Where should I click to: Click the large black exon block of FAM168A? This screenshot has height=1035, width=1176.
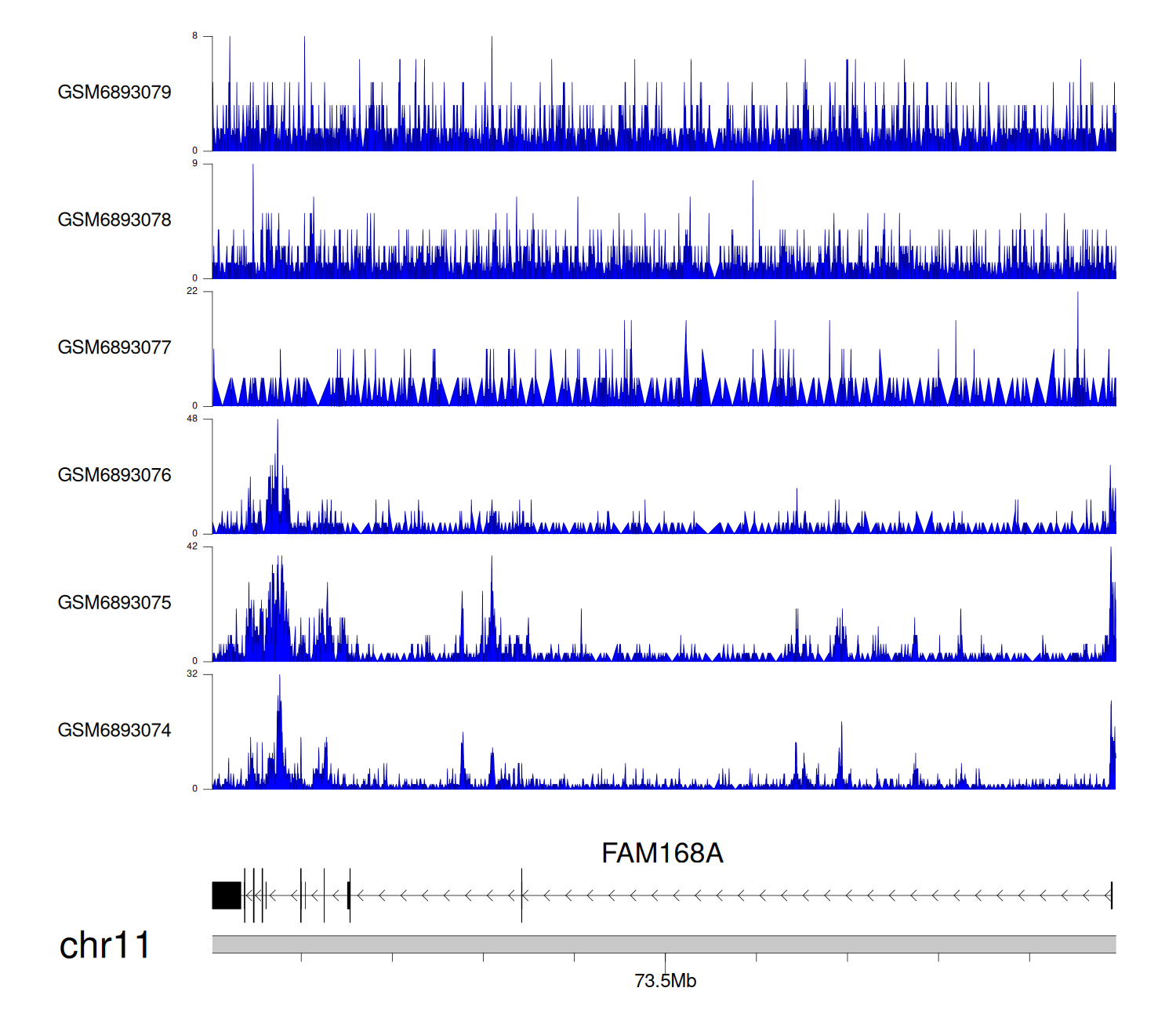[227, 895]
